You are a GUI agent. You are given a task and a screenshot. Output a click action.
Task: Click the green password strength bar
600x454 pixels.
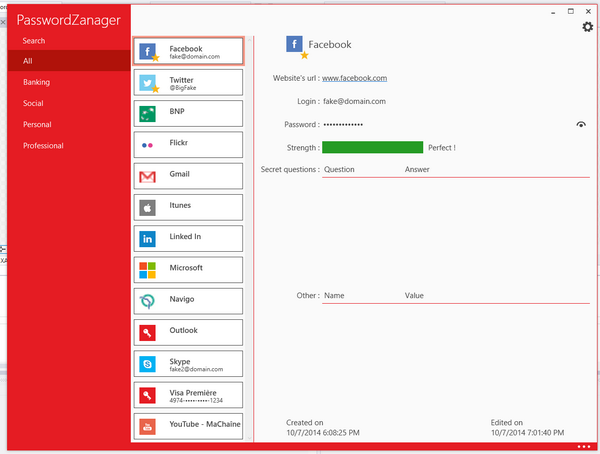[372, 147]
